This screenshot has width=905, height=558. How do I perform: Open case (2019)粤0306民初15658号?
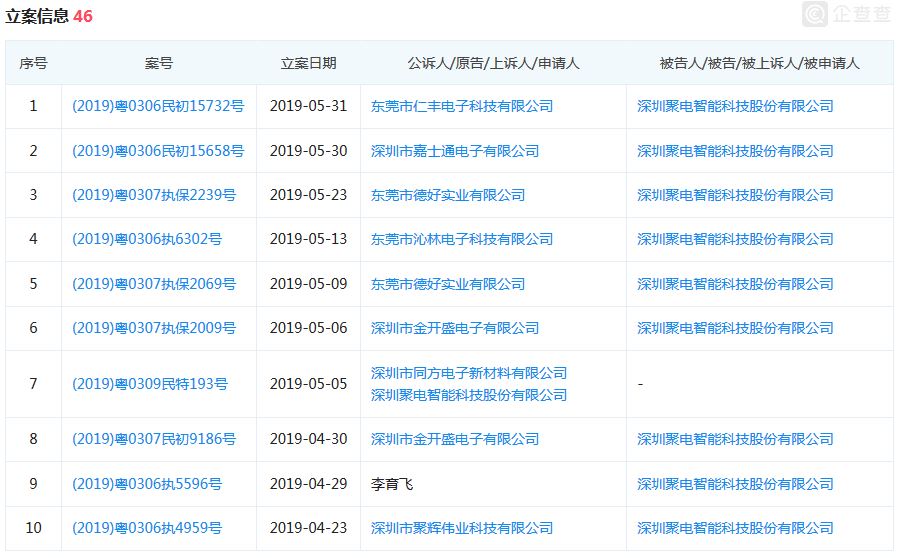[x=158, y=151]
